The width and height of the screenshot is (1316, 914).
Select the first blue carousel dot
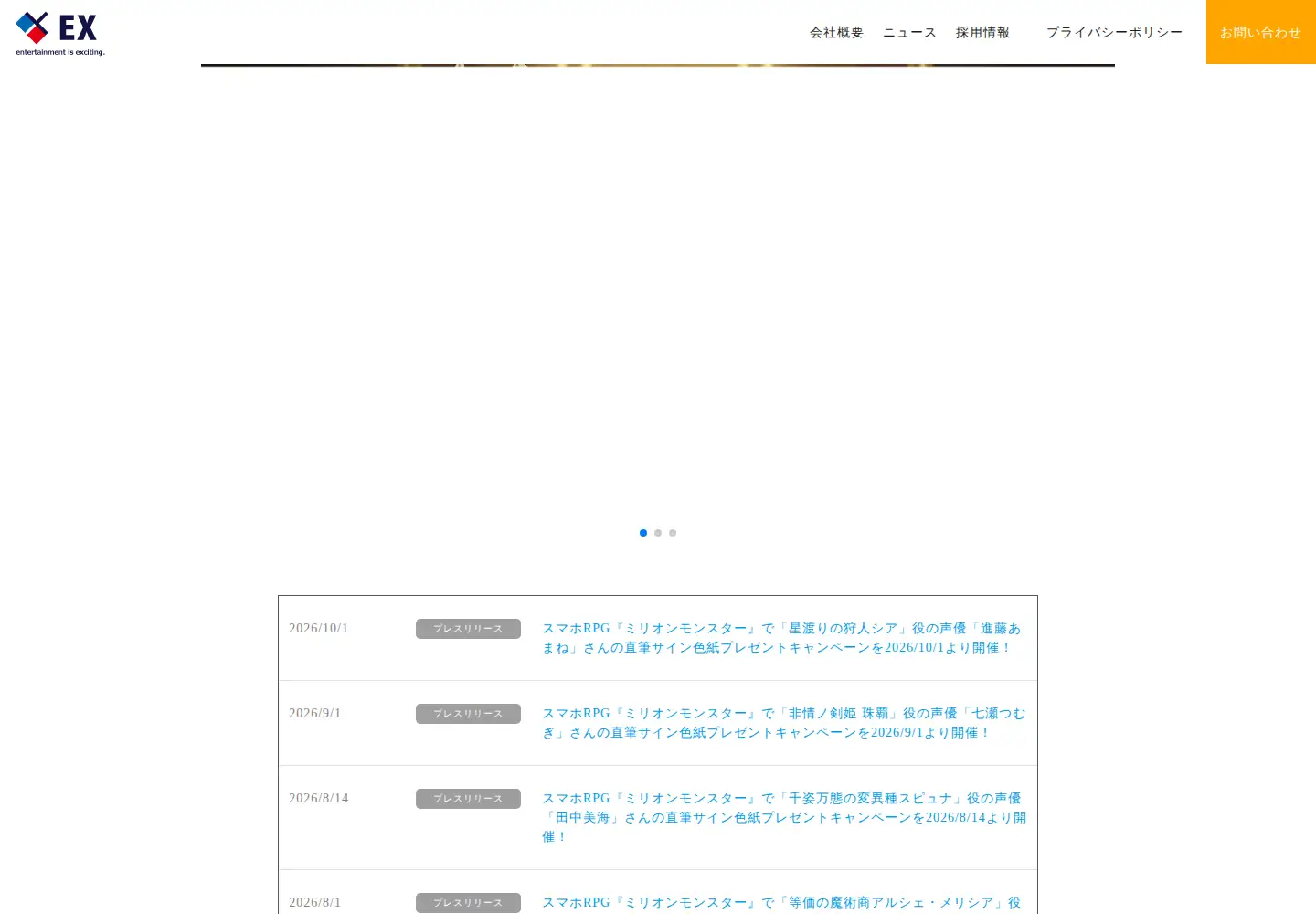(643, 533)
